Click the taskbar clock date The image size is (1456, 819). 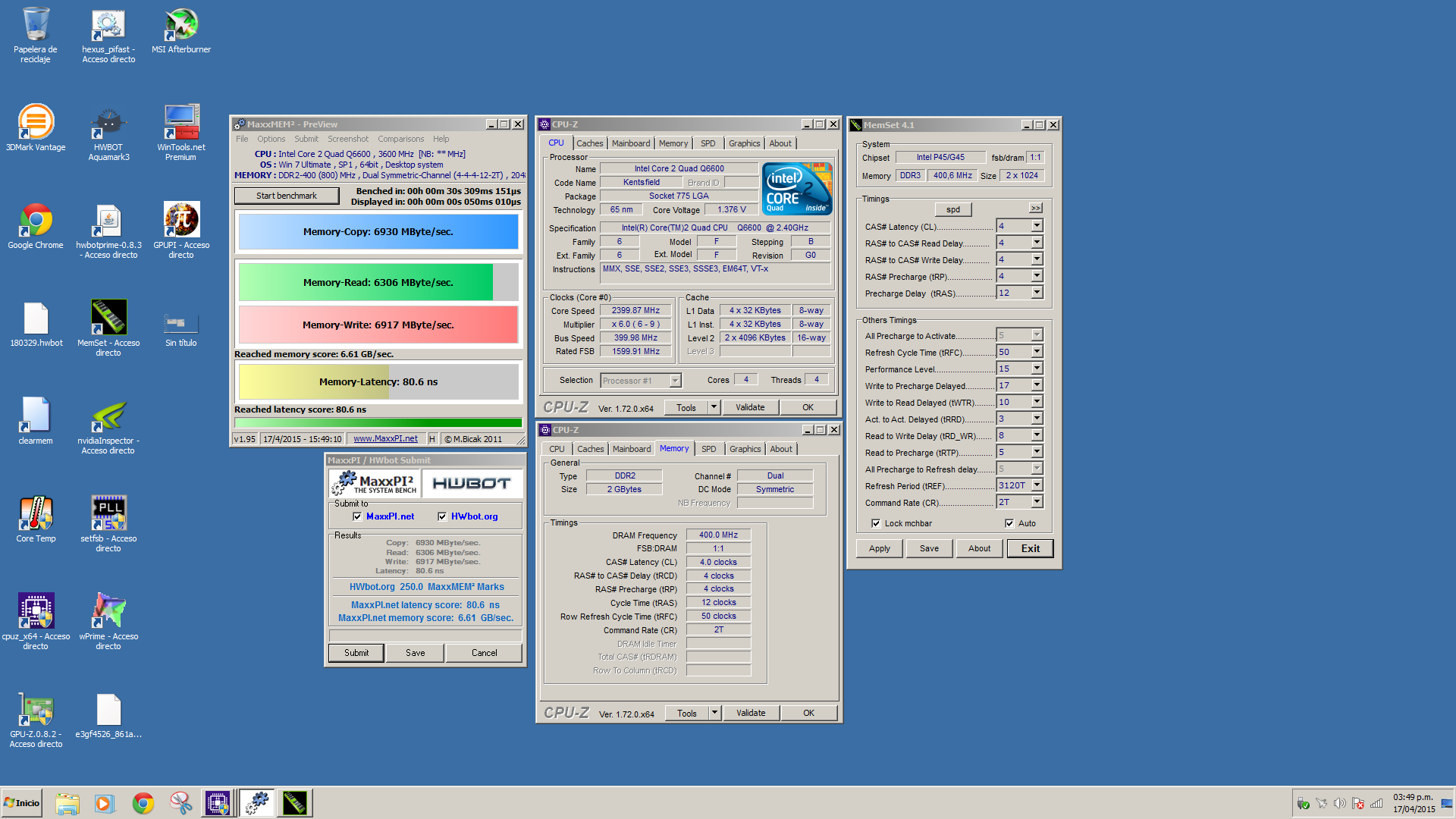[1414, 809]
